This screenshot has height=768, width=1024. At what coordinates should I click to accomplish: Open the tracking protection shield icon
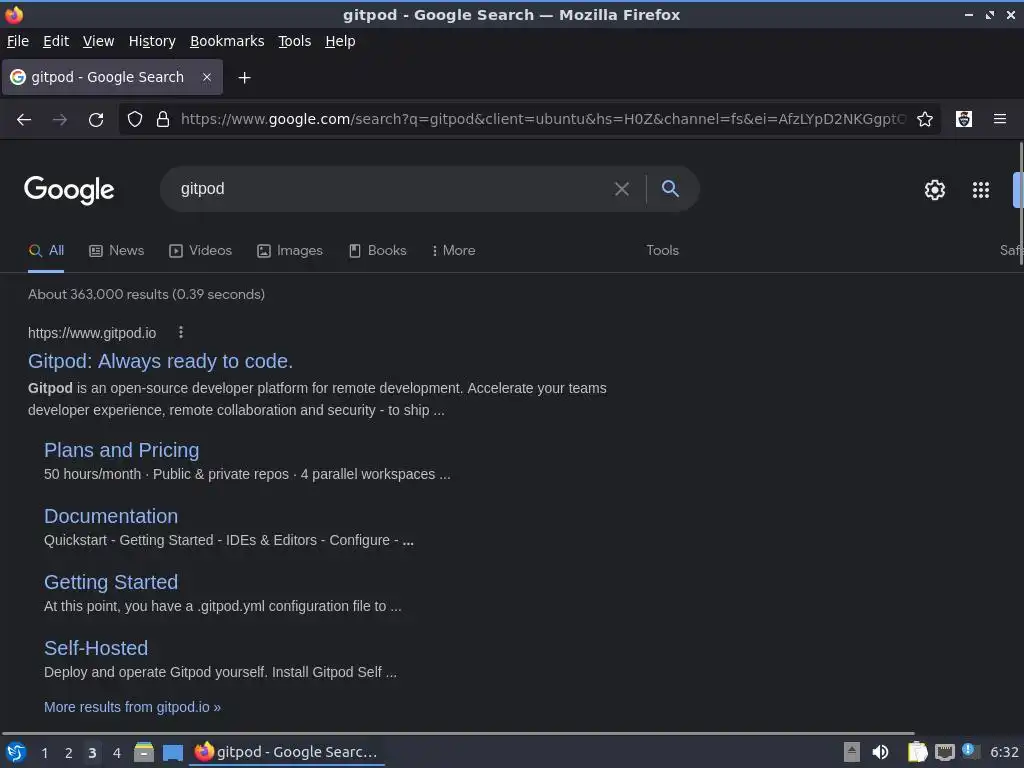pos(135,119)
